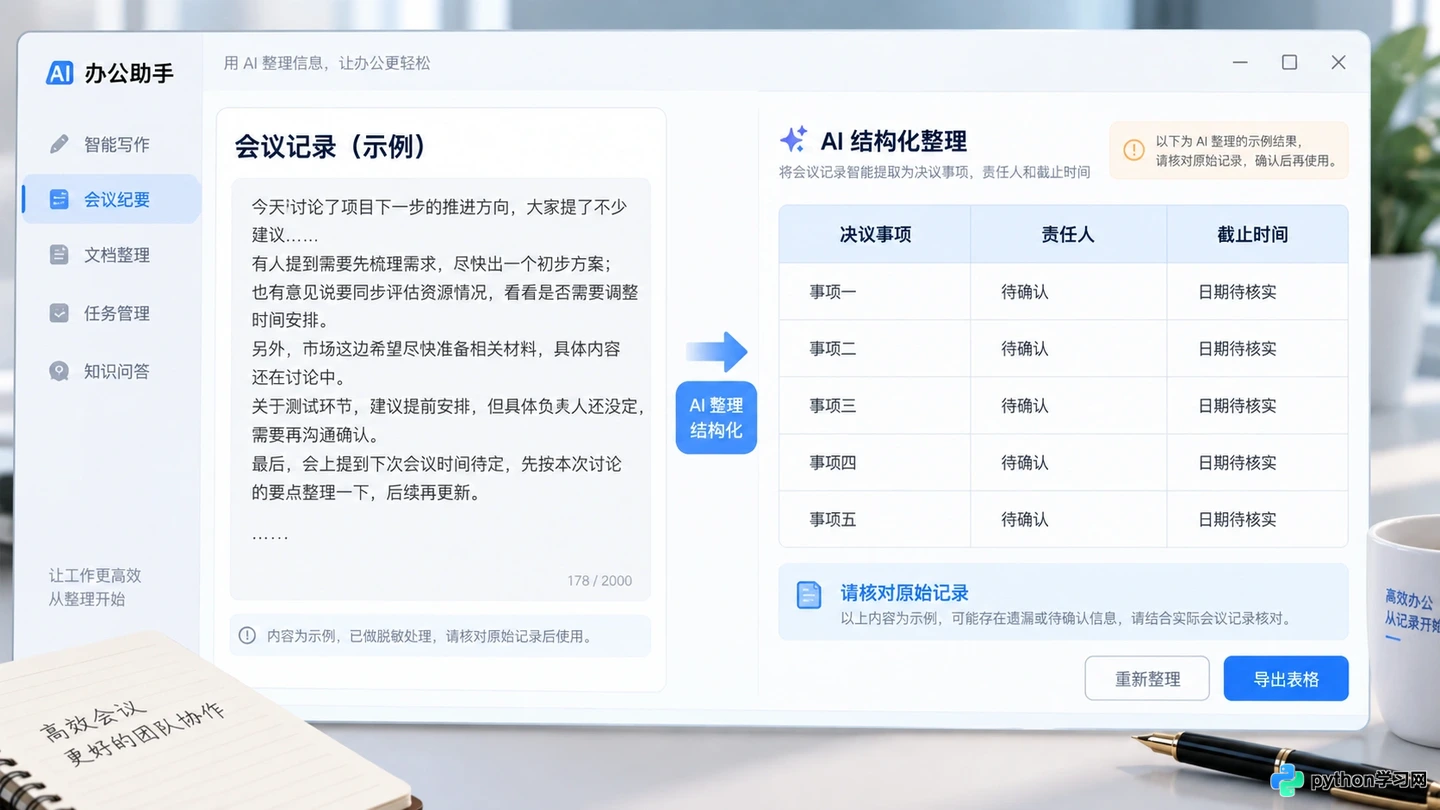Open 任务管理 from the sidebar
The image size is (1440, 810).
point(111,313)
